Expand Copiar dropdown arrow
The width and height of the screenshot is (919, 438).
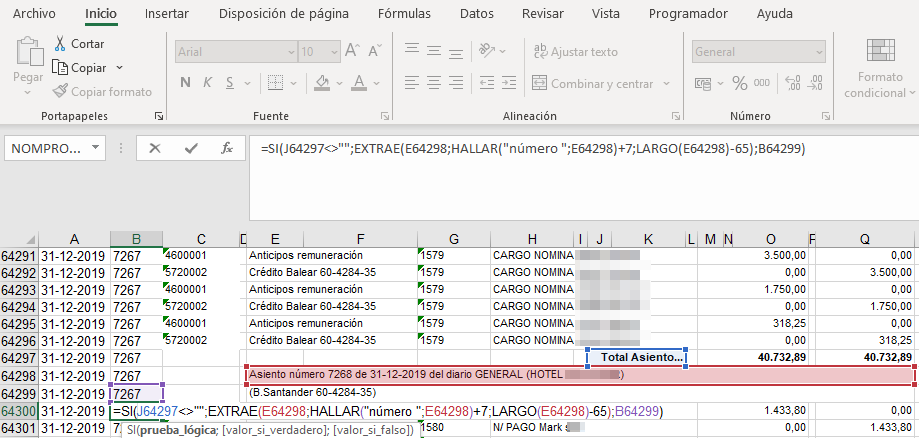[120, 68]
